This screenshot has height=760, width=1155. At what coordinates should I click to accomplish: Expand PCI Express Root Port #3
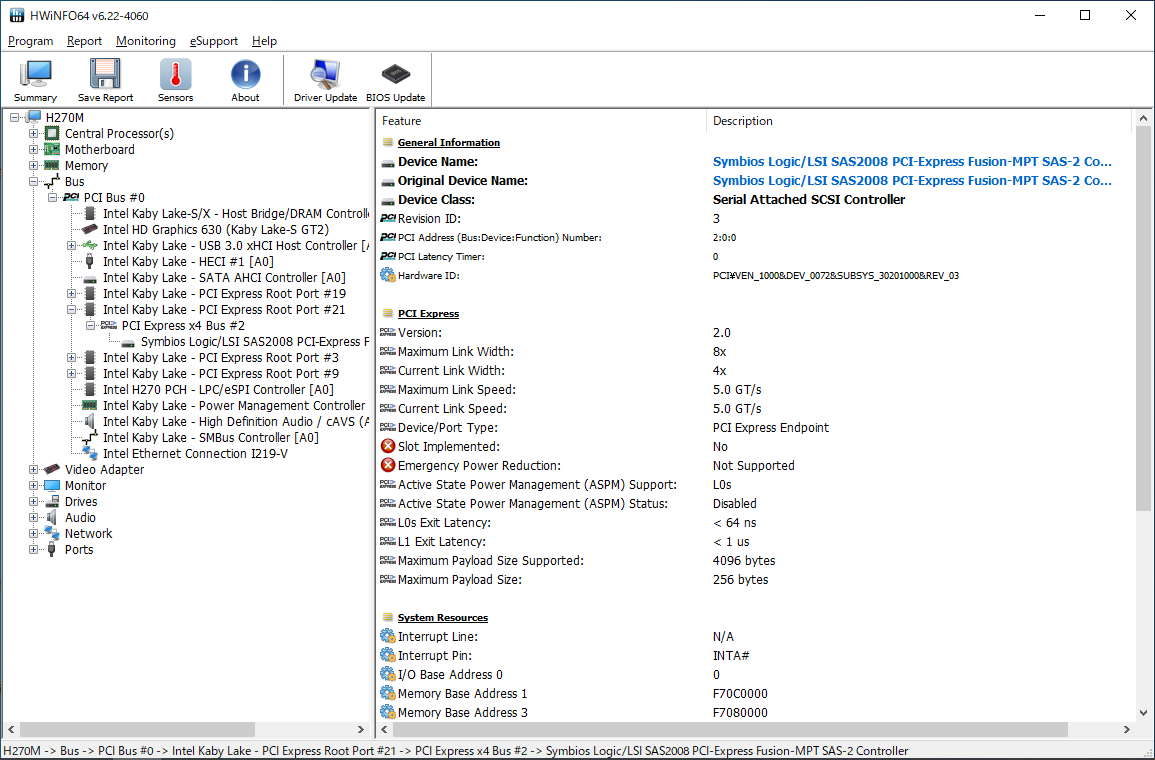click(71, 357)
